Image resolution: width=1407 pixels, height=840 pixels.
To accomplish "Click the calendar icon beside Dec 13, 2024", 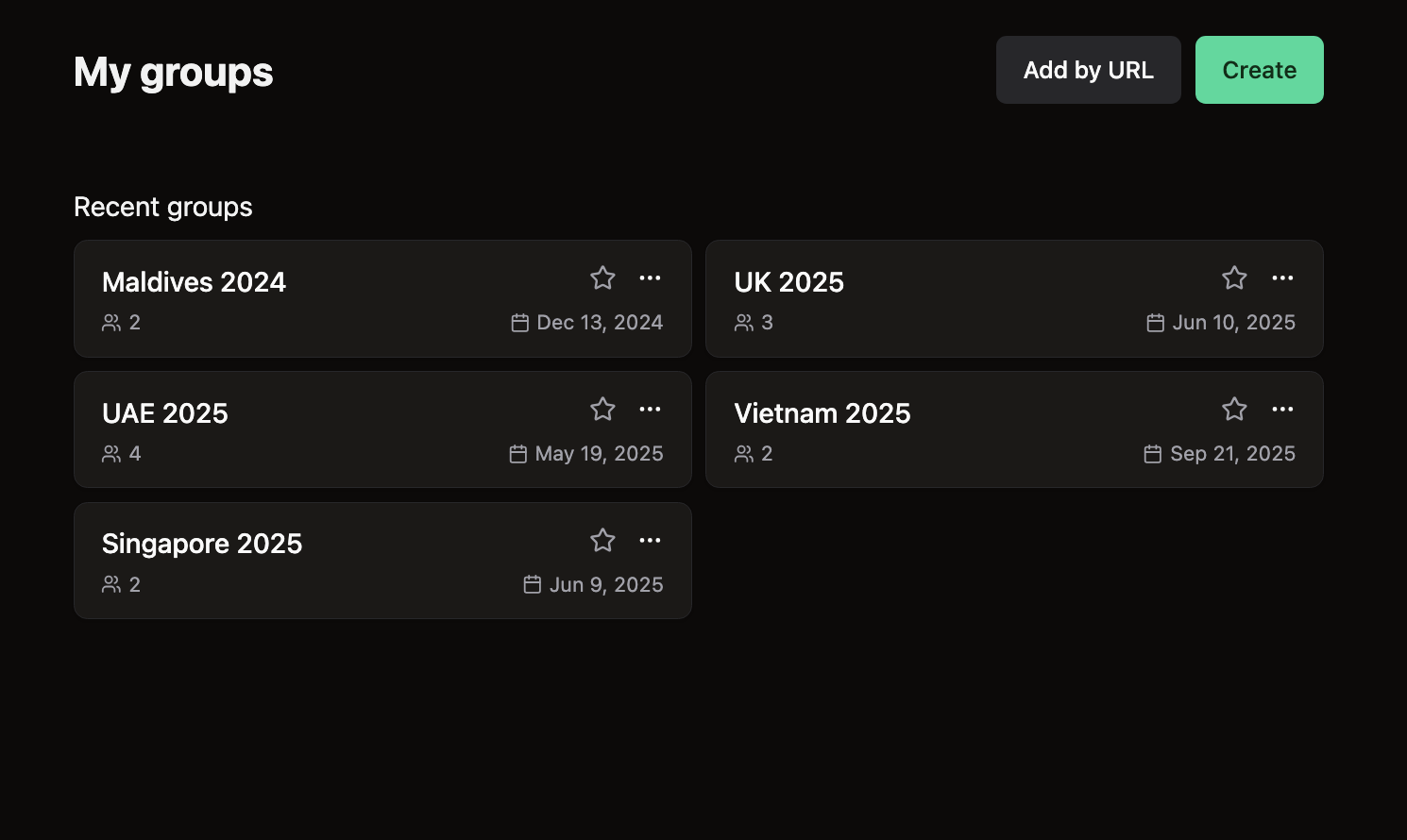I will (519, 323).
